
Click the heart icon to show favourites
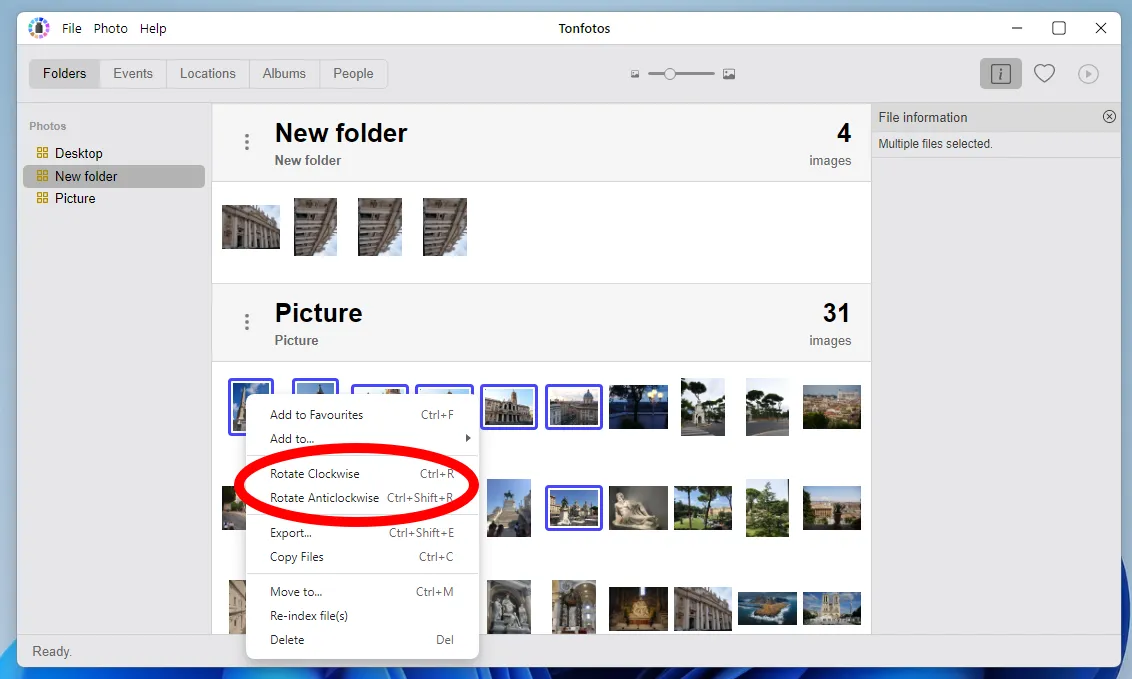(1044, 73)
